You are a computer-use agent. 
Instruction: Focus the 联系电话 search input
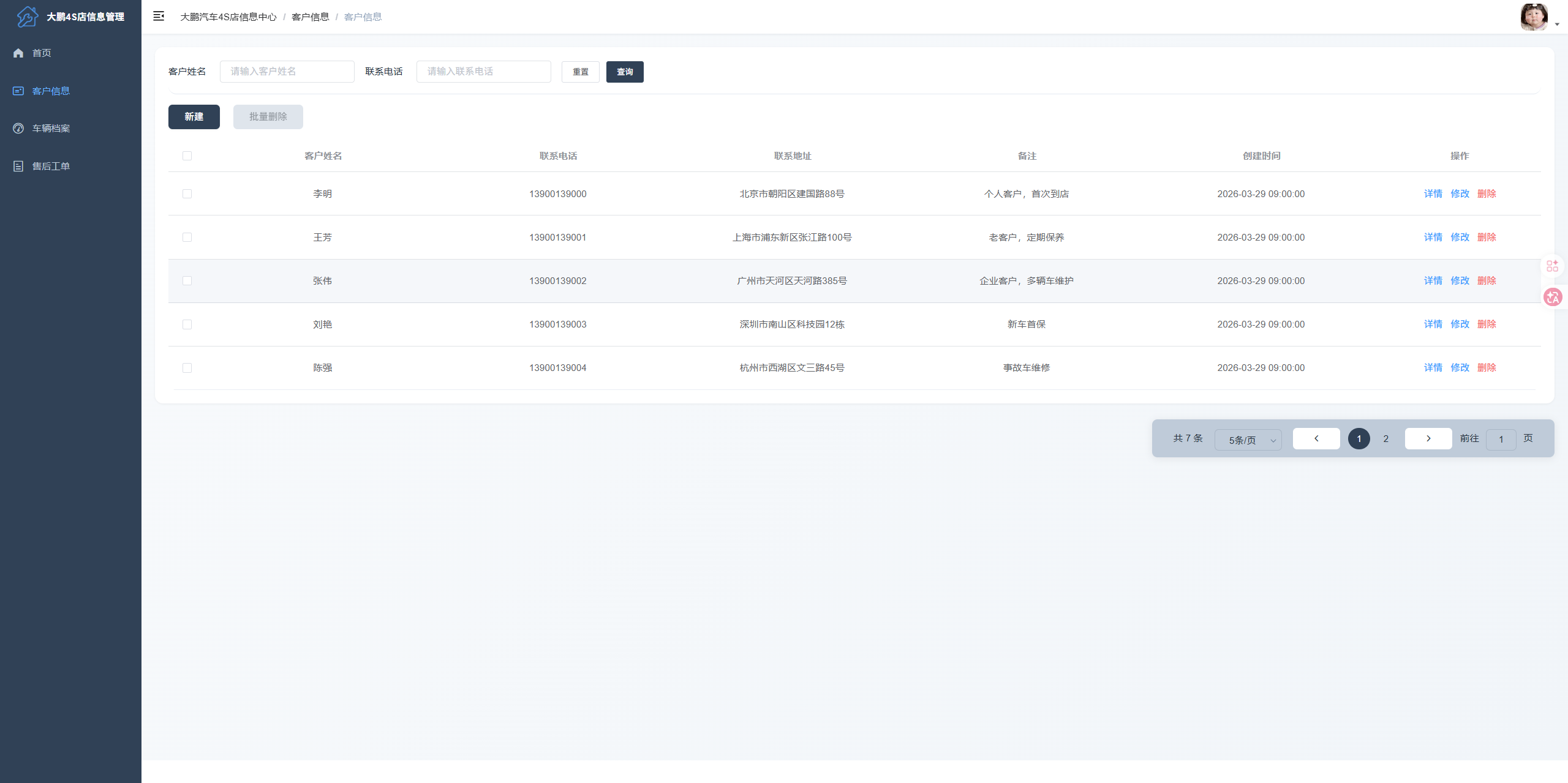pyautogui.click(x=484, y=72)
